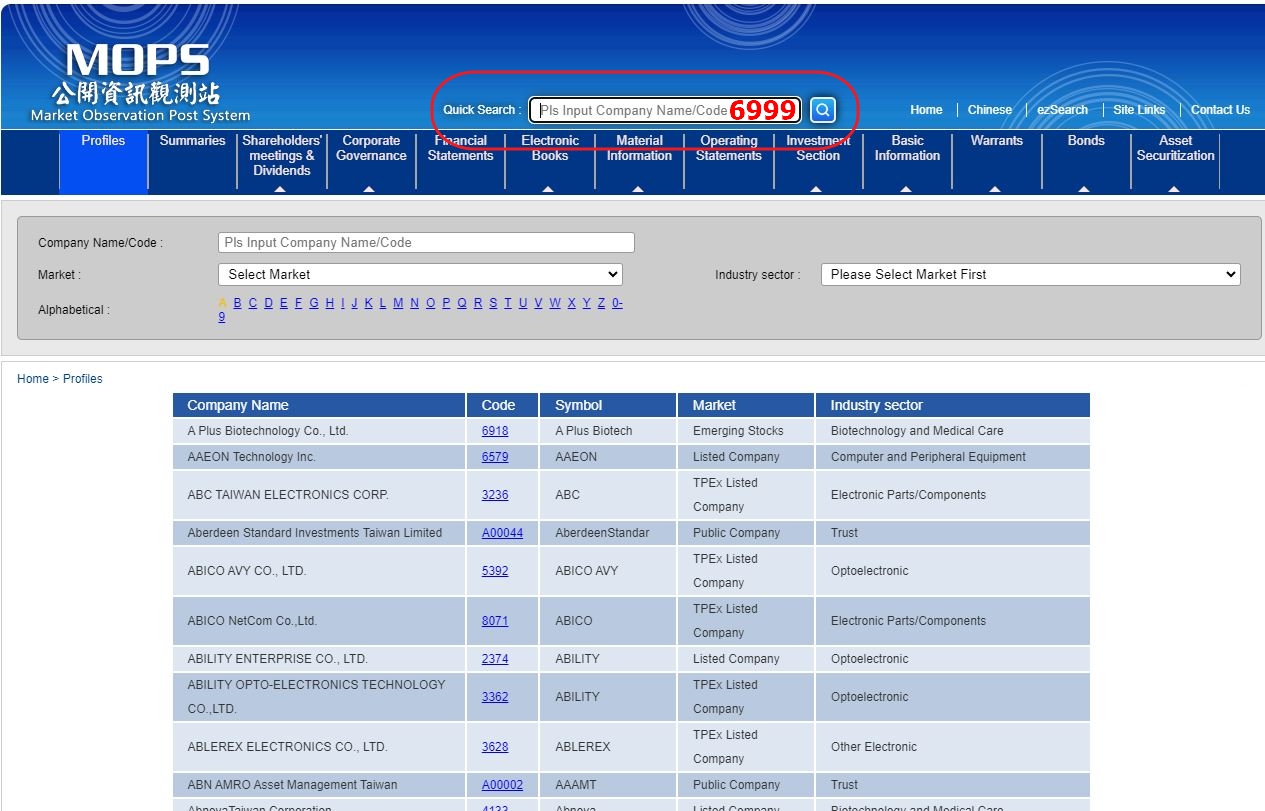Expand the Asset Securitization menu
The image size is (1265, 811).
(x=1175, y=149)
